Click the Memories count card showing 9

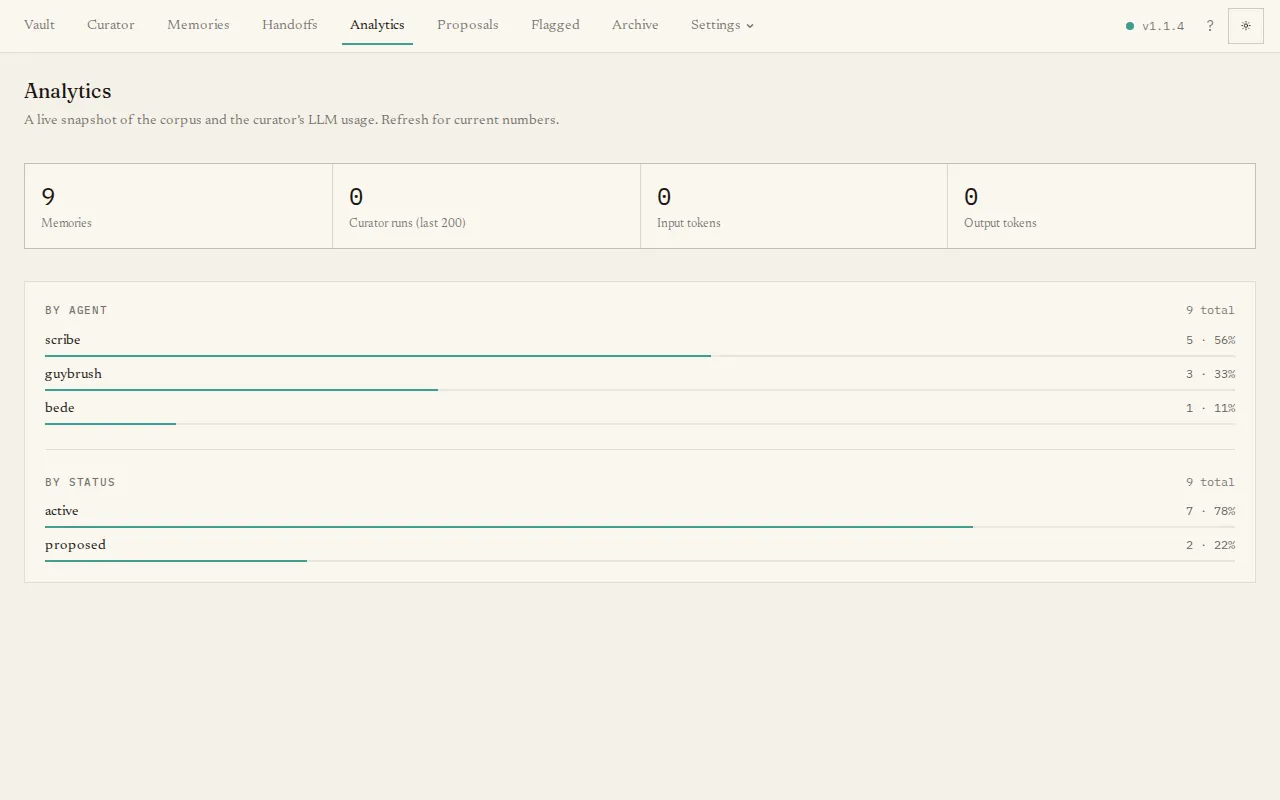click(x=178, y=206)
